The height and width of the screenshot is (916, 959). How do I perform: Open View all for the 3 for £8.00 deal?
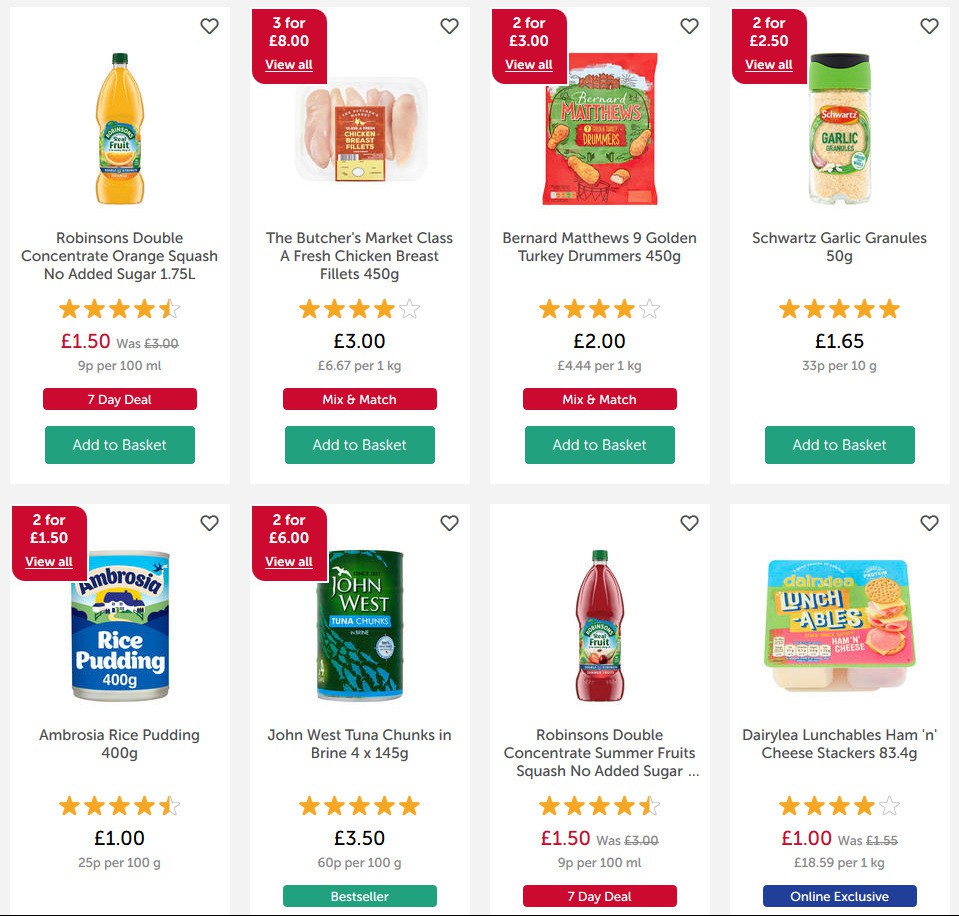pyautogui.click(x=289, y=64)
